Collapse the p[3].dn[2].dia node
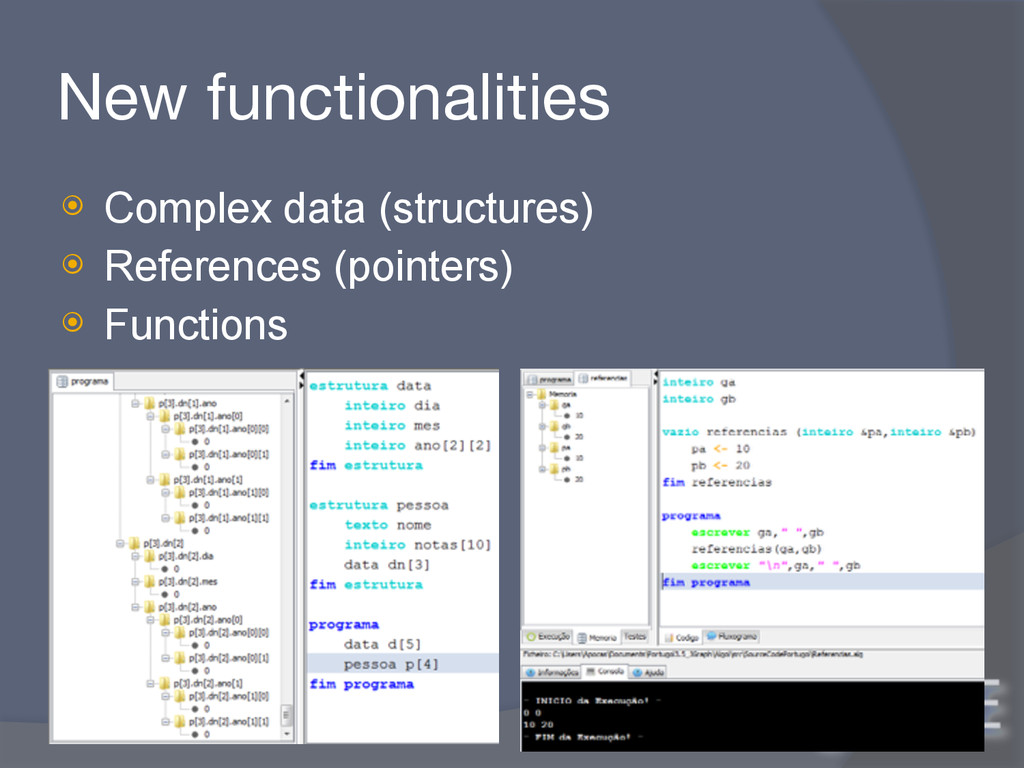 [135, 556]
